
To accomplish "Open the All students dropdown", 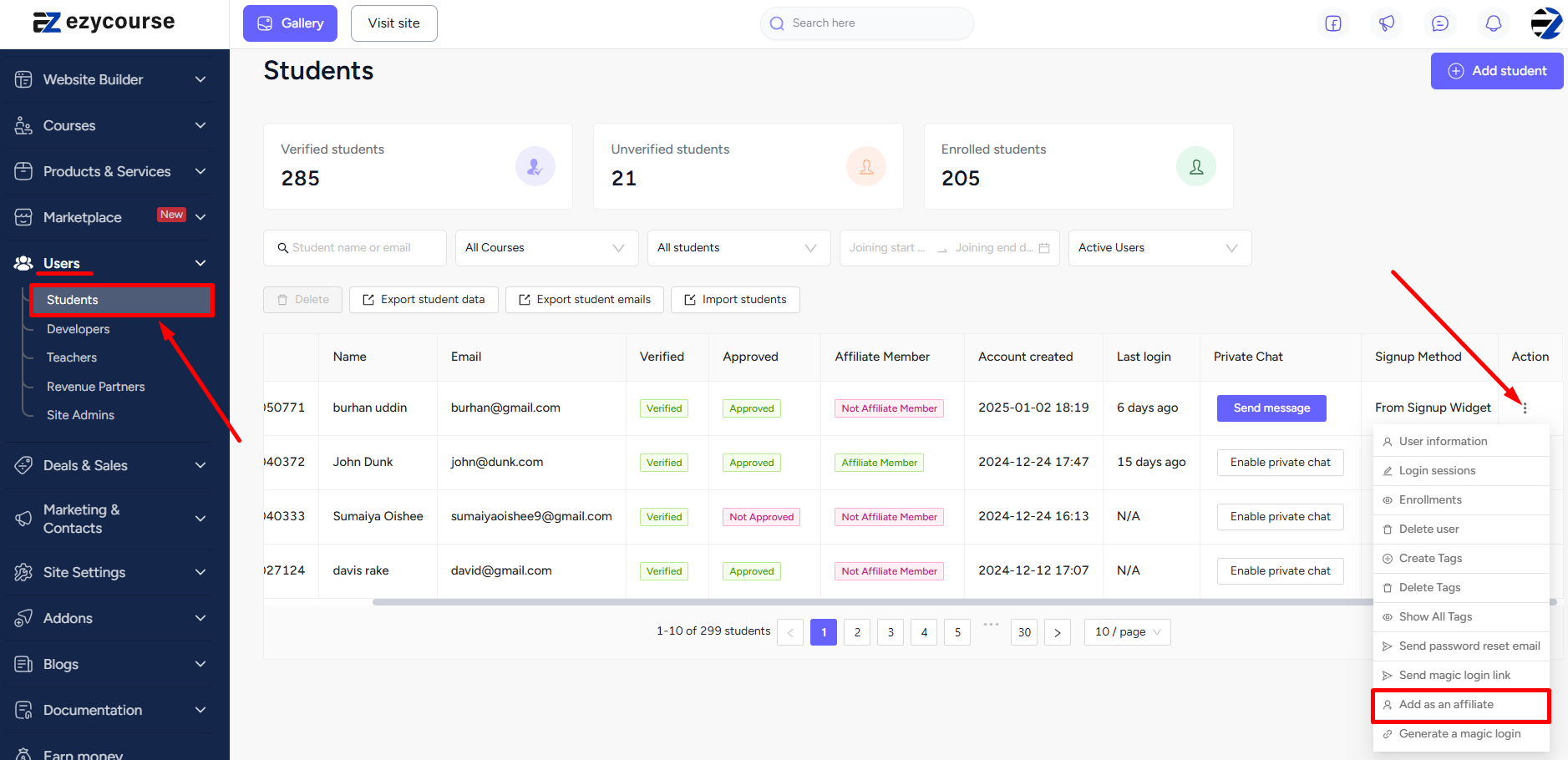I will (739, 248).
